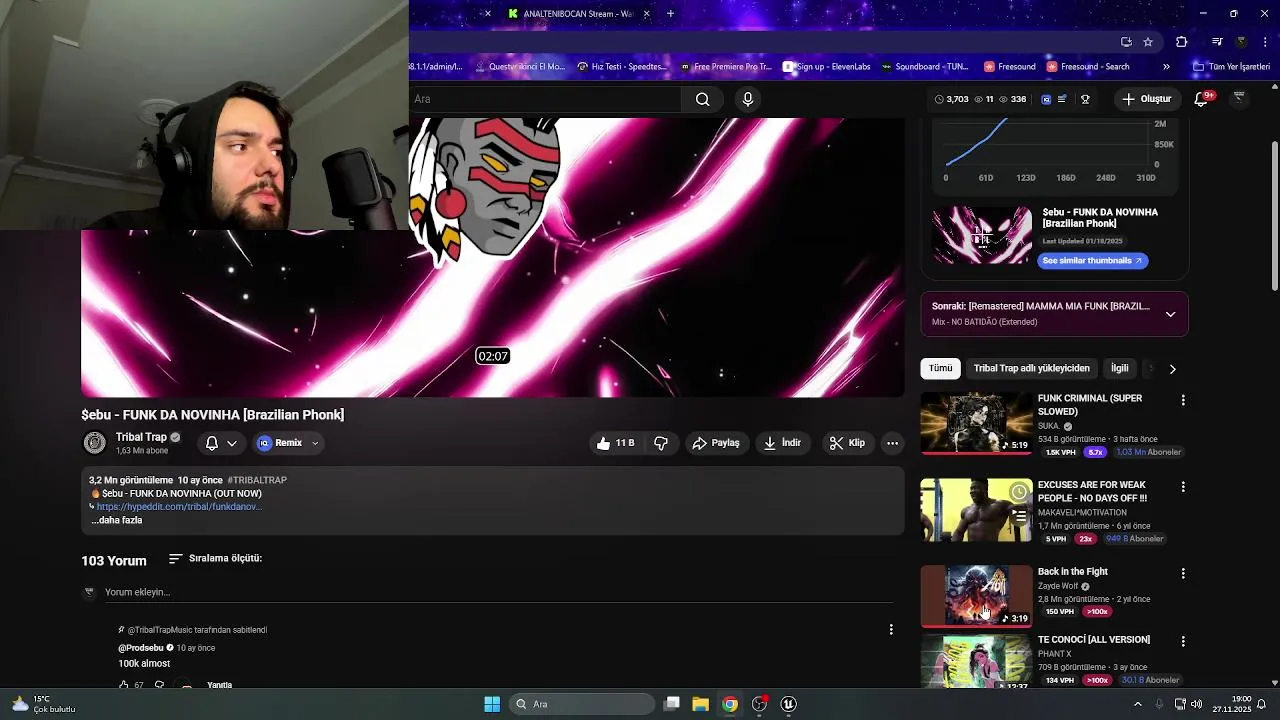Open File Explorer from the taskbar
1280x720 pixels.
[700, 704]
